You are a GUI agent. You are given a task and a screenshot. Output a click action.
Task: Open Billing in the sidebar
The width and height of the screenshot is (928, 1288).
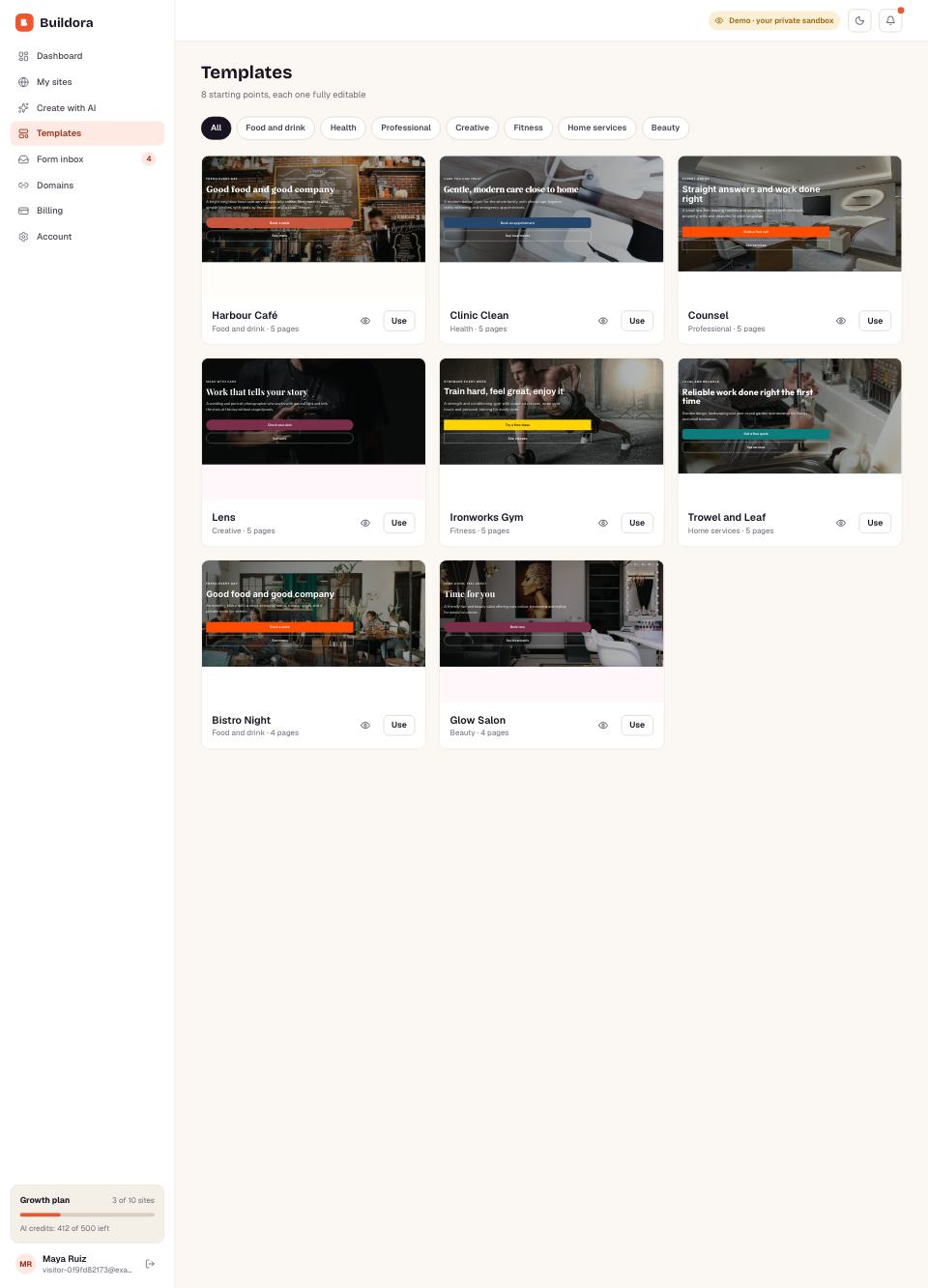tap(87, 211)
